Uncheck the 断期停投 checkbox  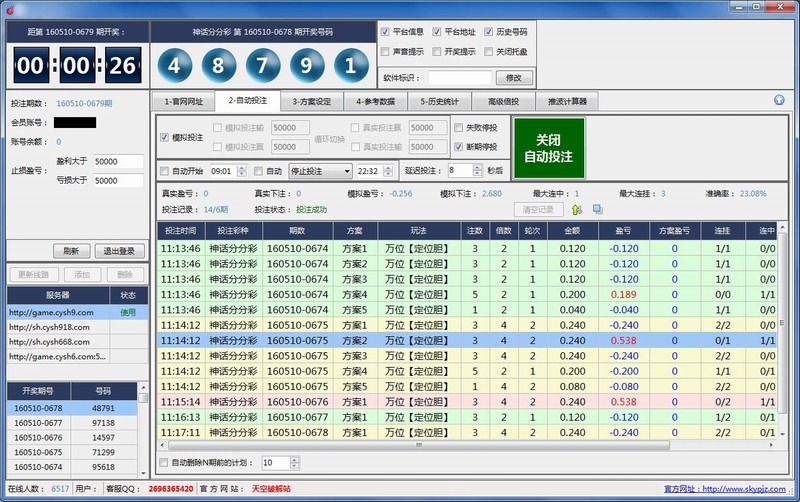[x=459, y=147]
